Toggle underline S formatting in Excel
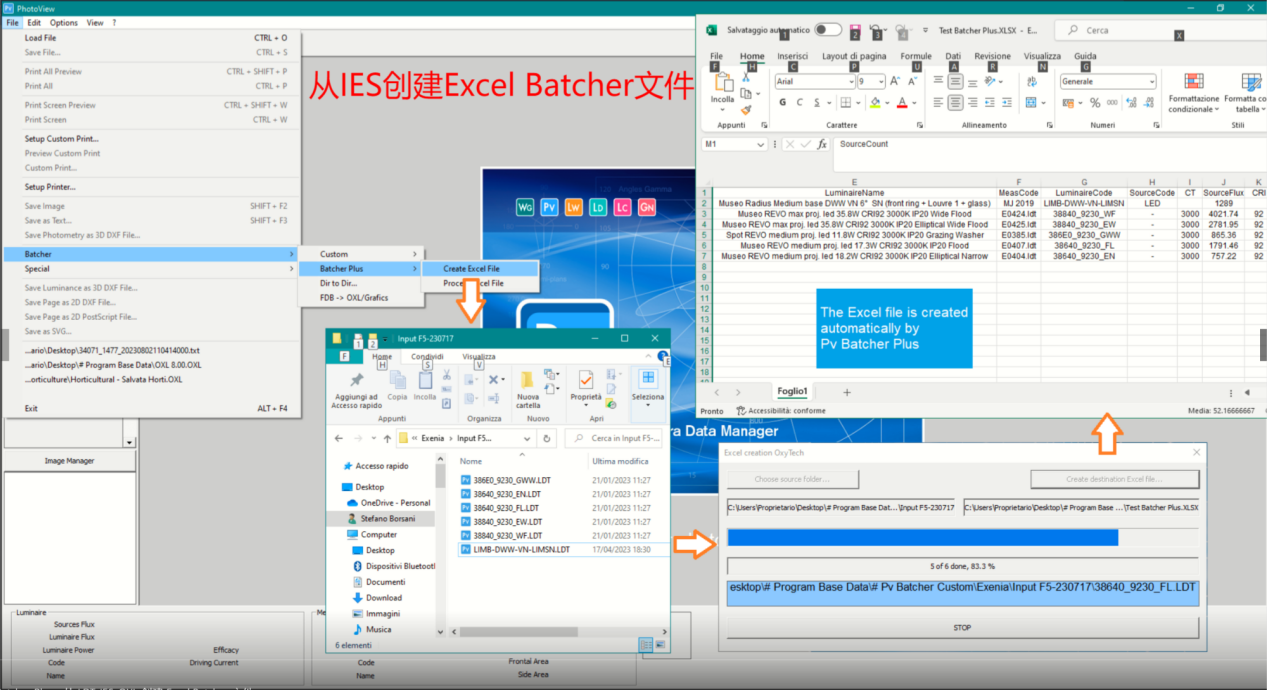 click(x=815, y=102)
